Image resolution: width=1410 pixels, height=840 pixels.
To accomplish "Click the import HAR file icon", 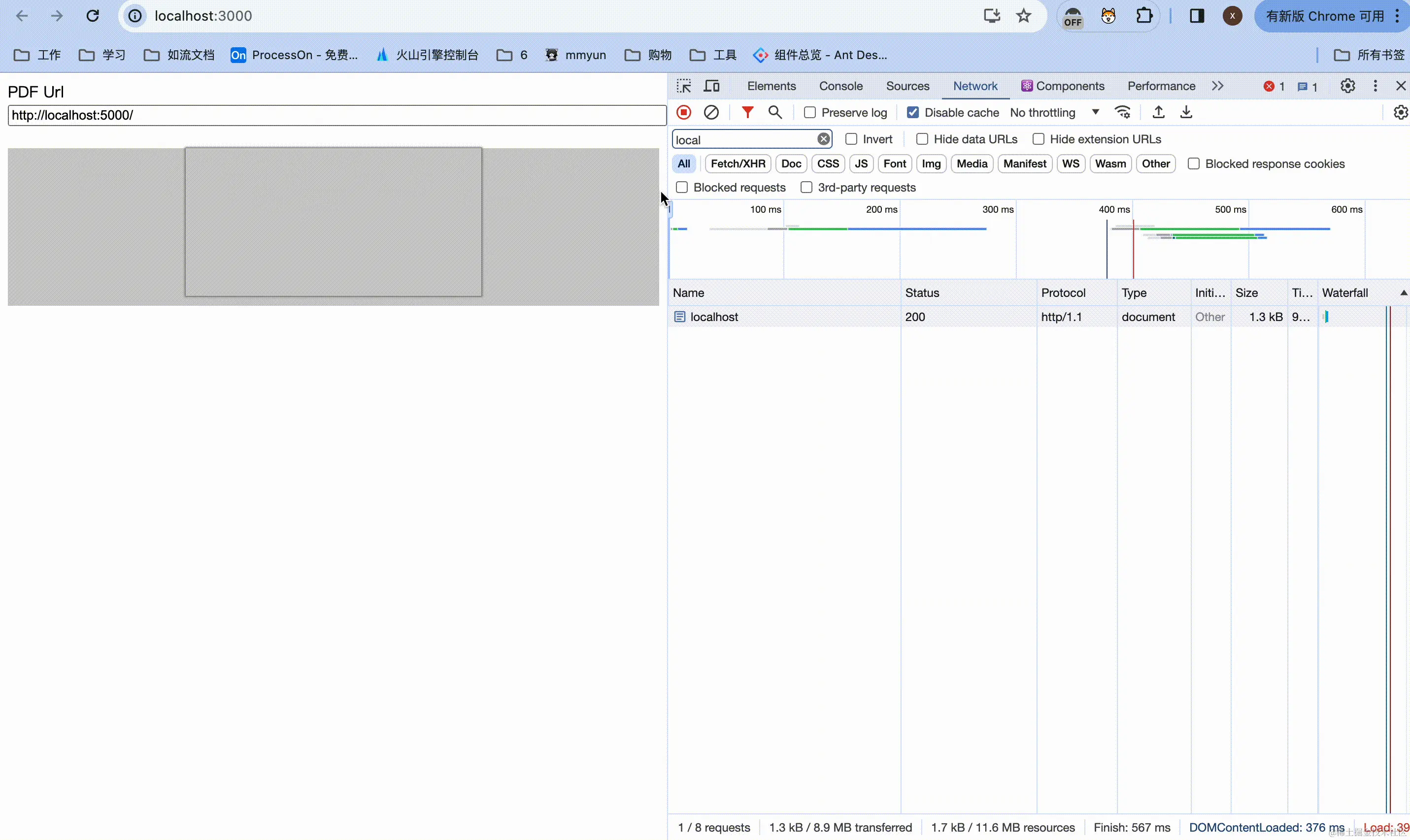I will [1159, 112].
